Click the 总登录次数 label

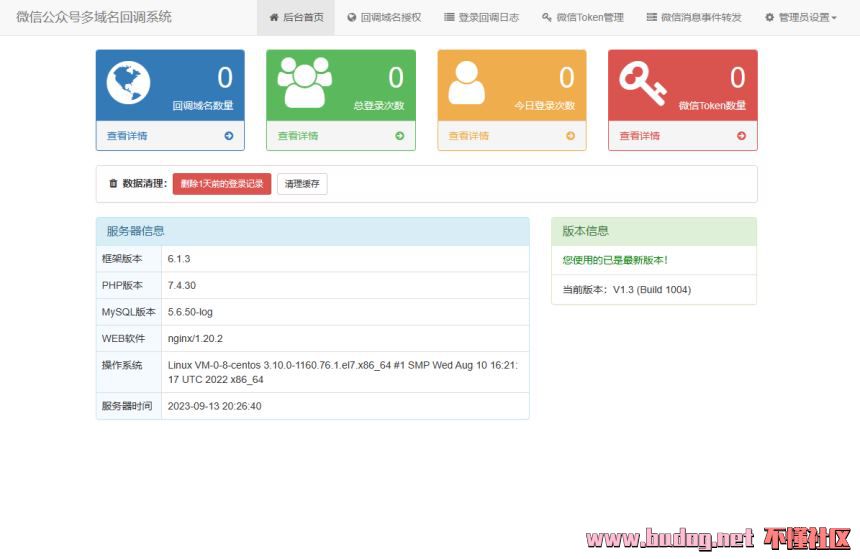pyautogui.click(x=379, y=105)
